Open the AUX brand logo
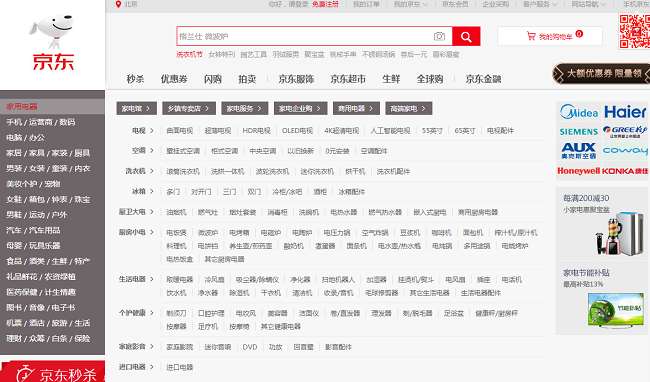650x382 pixels. tap(579, 151)
